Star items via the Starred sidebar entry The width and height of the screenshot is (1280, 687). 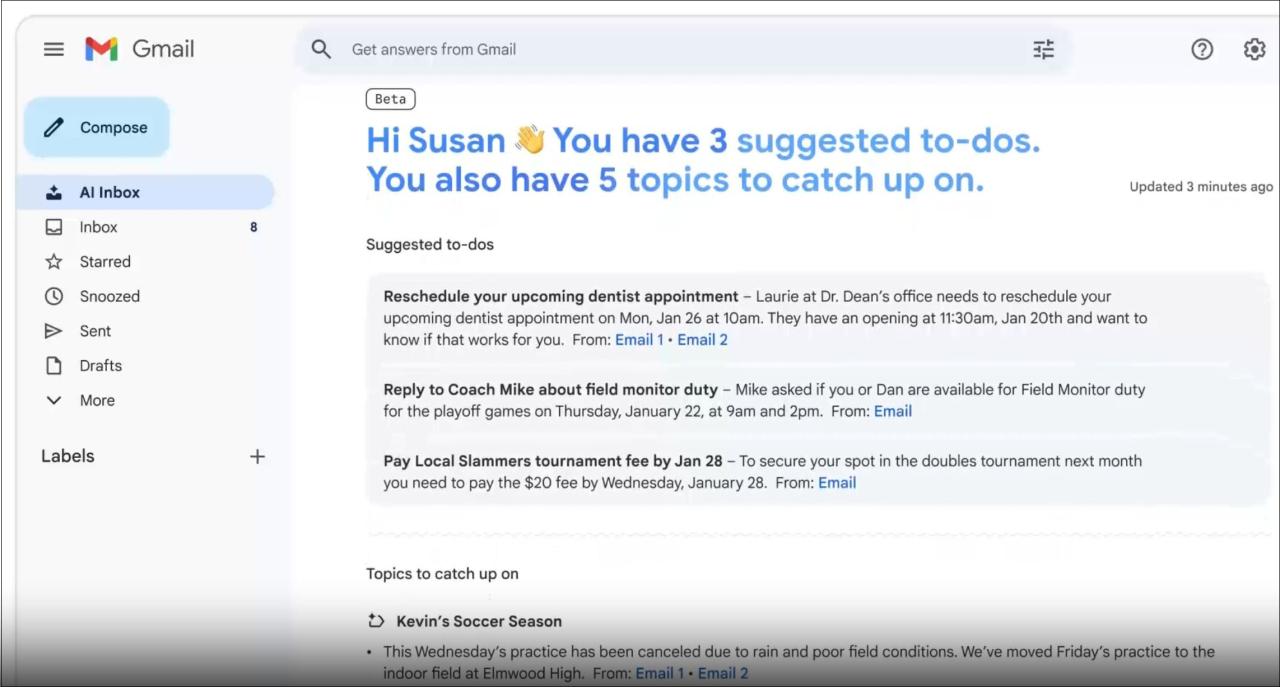tap(104, 261)
